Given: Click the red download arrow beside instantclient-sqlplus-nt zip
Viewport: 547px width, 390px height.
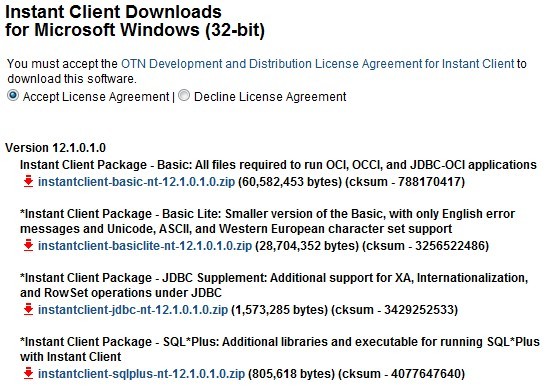Looking at the screenshot, I should click(x=28, y=373).
